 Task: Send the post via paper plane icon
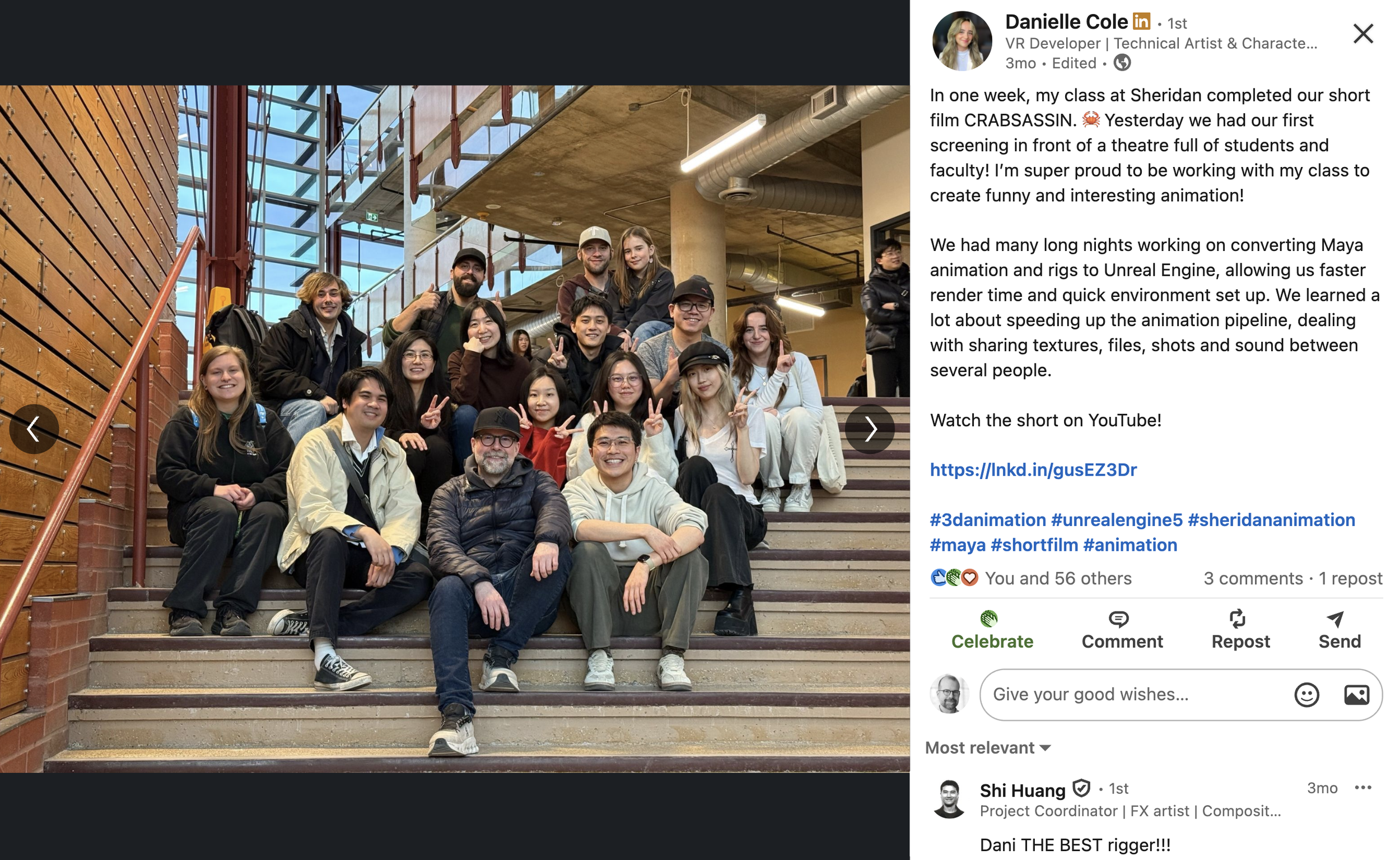1335,619
